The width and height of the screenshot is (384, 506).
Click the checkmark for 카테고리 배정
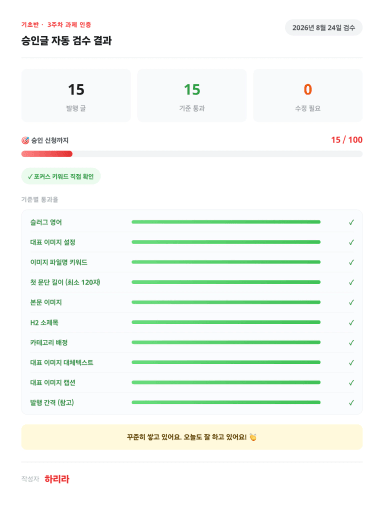tap(351, 342)
